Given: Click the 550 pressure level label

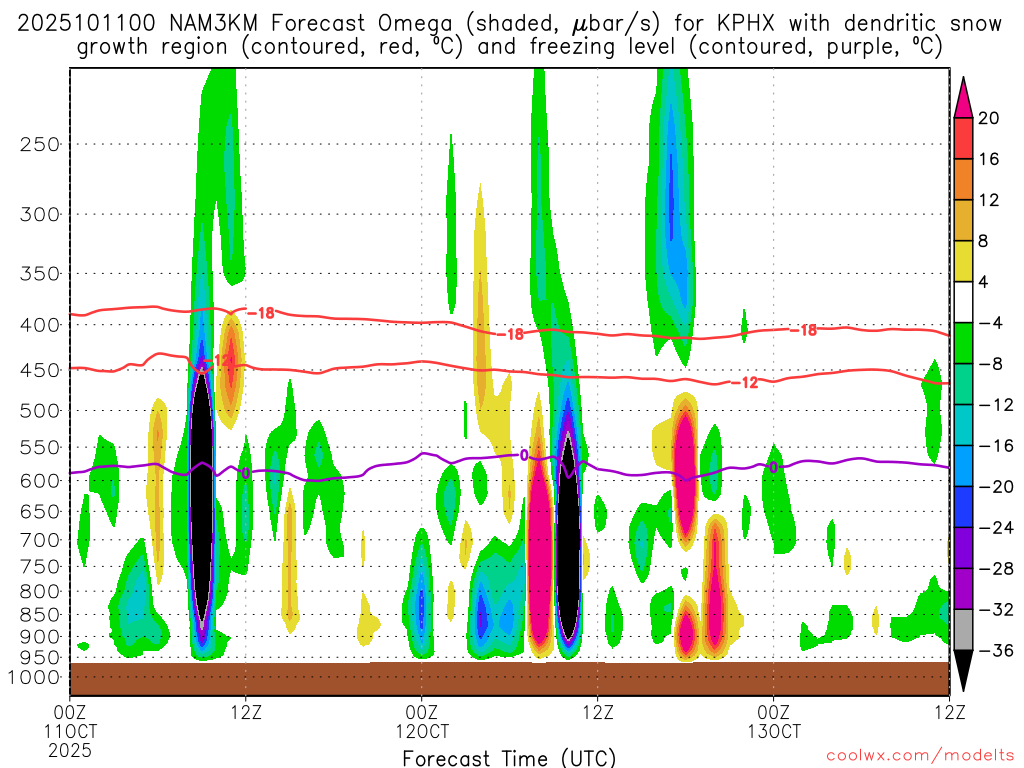Looking at the screenshot, I should tap(40, 447).
